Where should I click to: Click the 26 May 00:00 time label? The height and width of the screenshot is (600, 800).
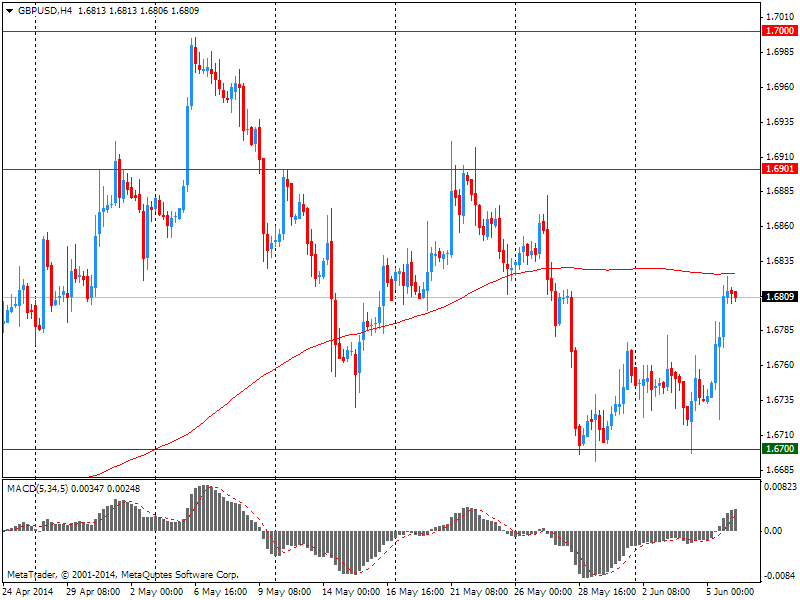pos(543,592)
